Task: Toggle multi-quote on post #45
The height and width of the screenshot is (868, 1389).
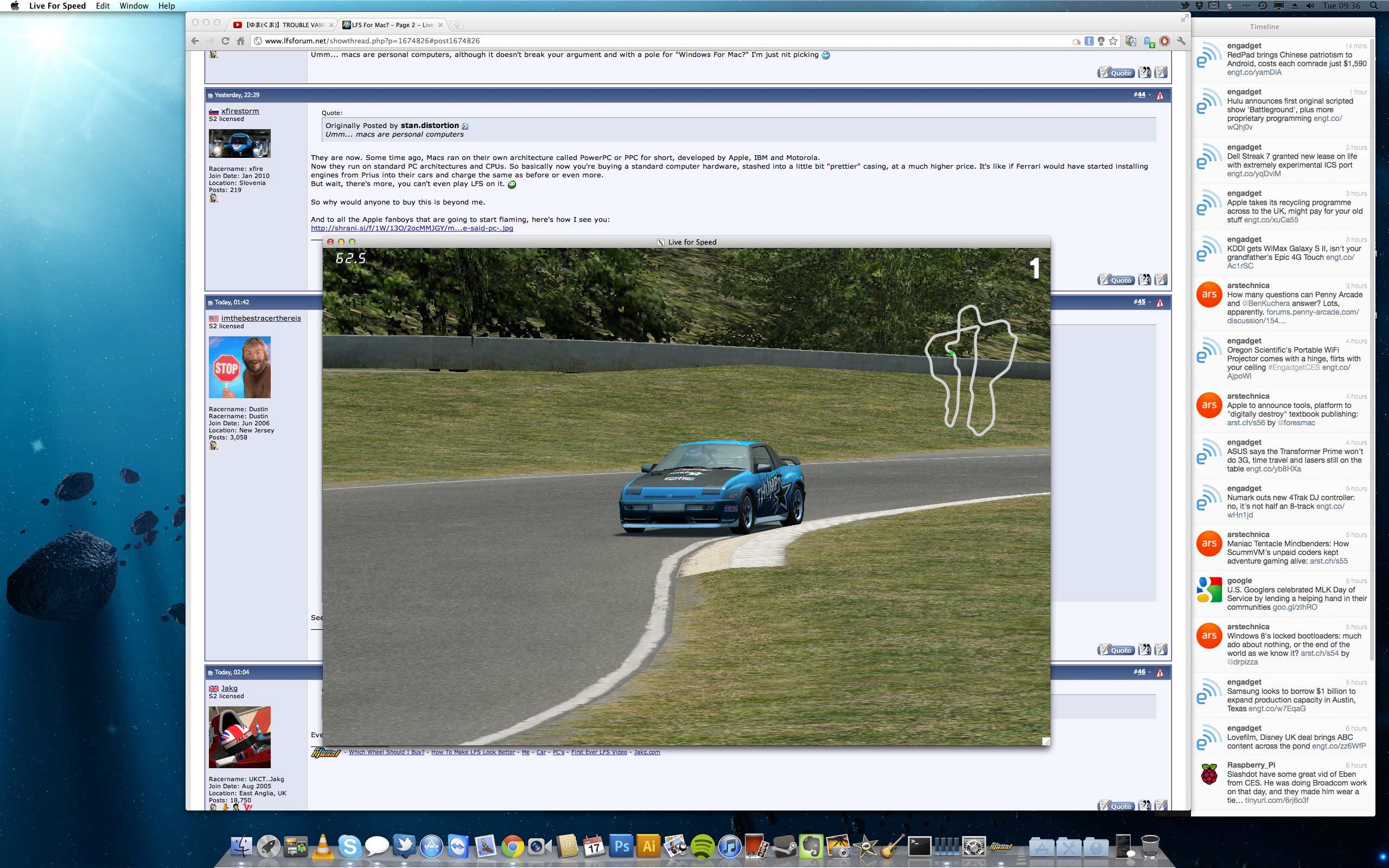Action: pos(1144,649)
